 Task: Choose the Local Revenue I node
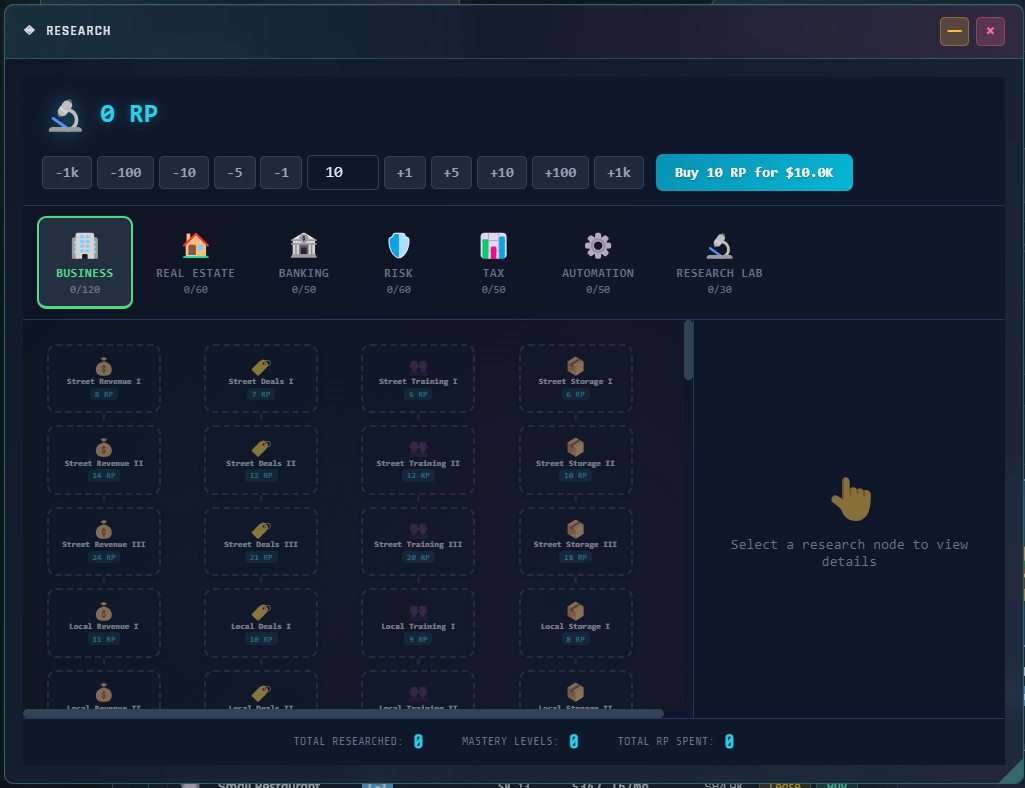104,624
